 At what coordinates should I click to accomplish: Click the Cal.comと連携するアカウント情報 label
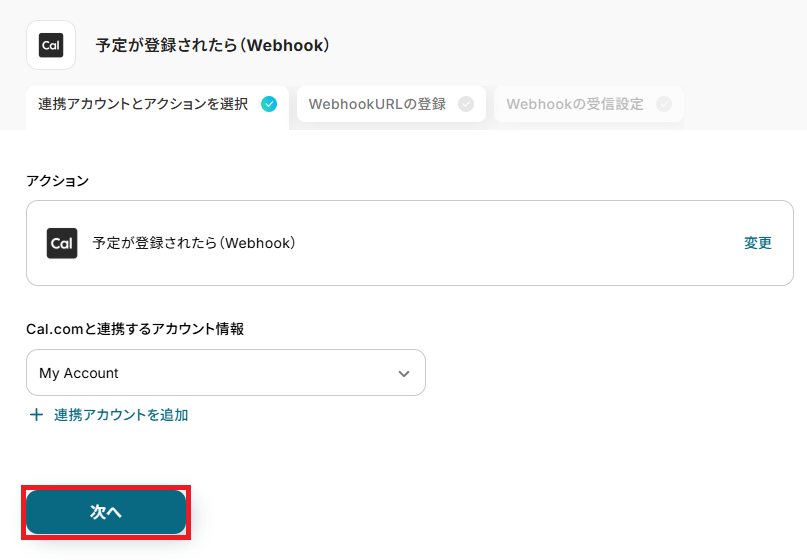(135, 329)
